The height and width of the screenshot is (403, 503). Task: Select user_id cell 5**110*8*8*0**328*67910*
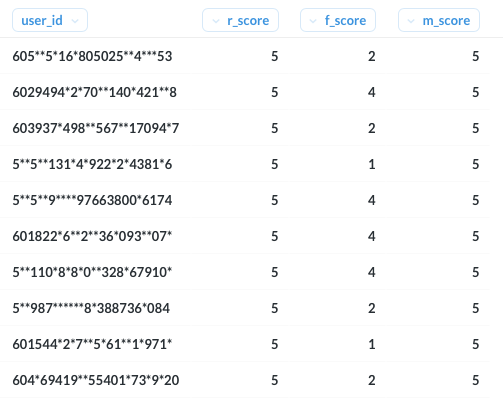[92, 272]
